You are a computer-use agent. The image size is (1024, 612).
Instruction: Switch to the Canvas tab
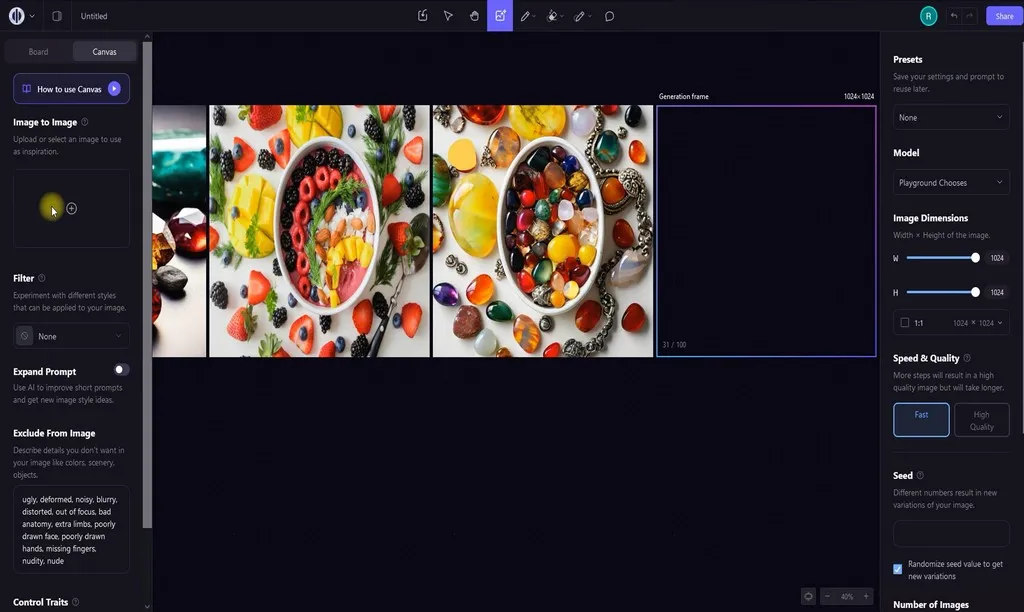pos(104,51)
